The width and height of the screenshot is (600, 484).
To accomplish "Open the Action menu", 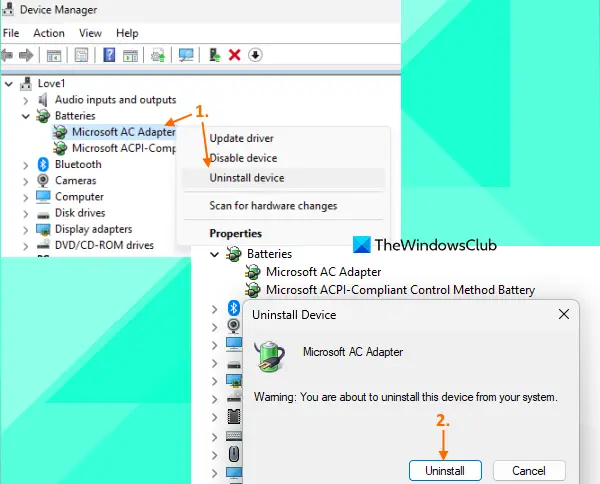I will pos(49,33).
